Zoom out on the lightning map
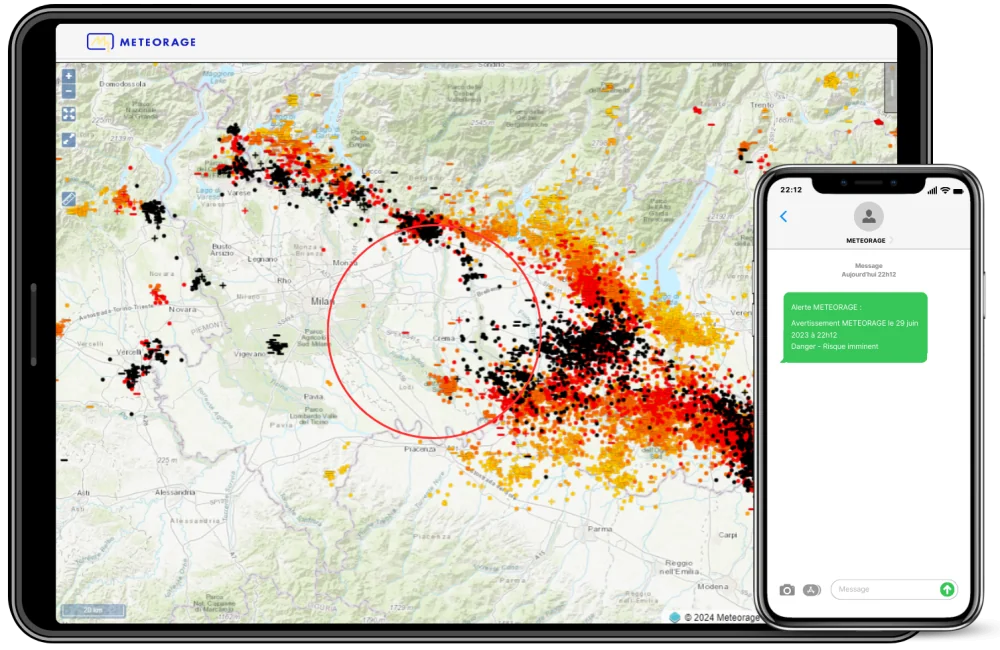The width and height of the screenshot is (1000, 650). tap(69, 91)
